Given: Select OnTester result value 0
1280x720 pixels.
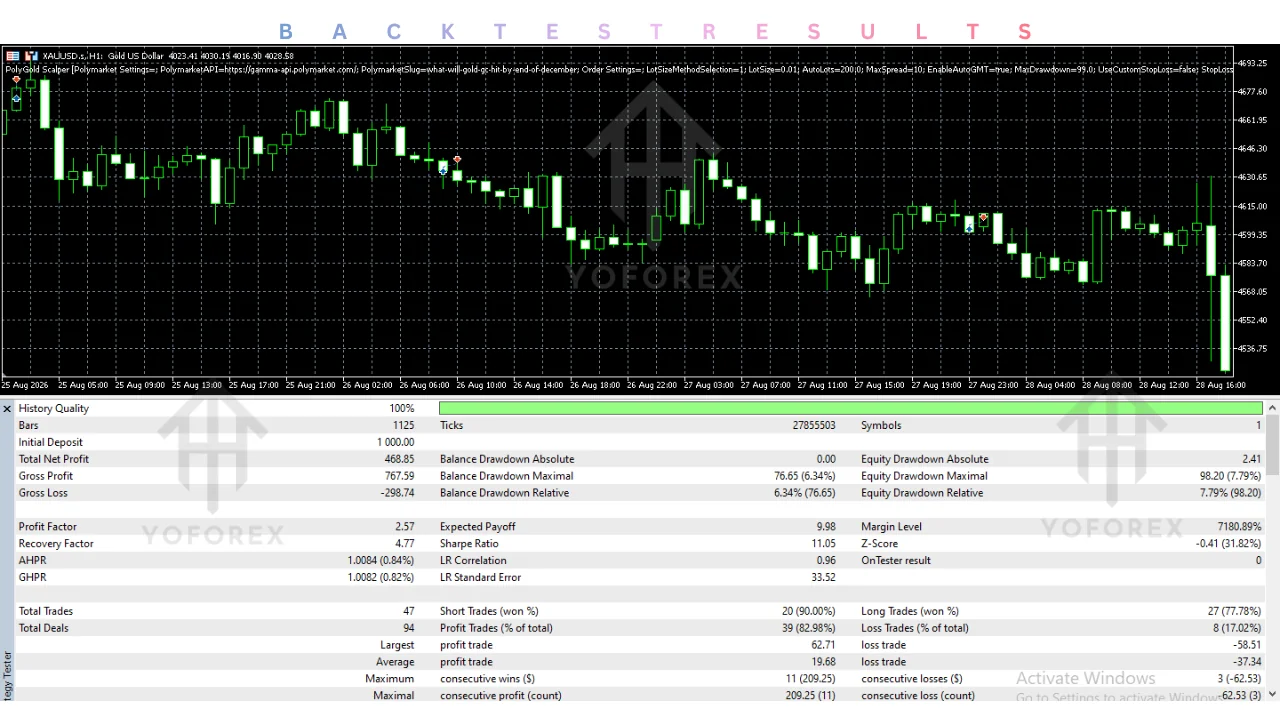Looking at the screenshot, I should (1259, 560).
